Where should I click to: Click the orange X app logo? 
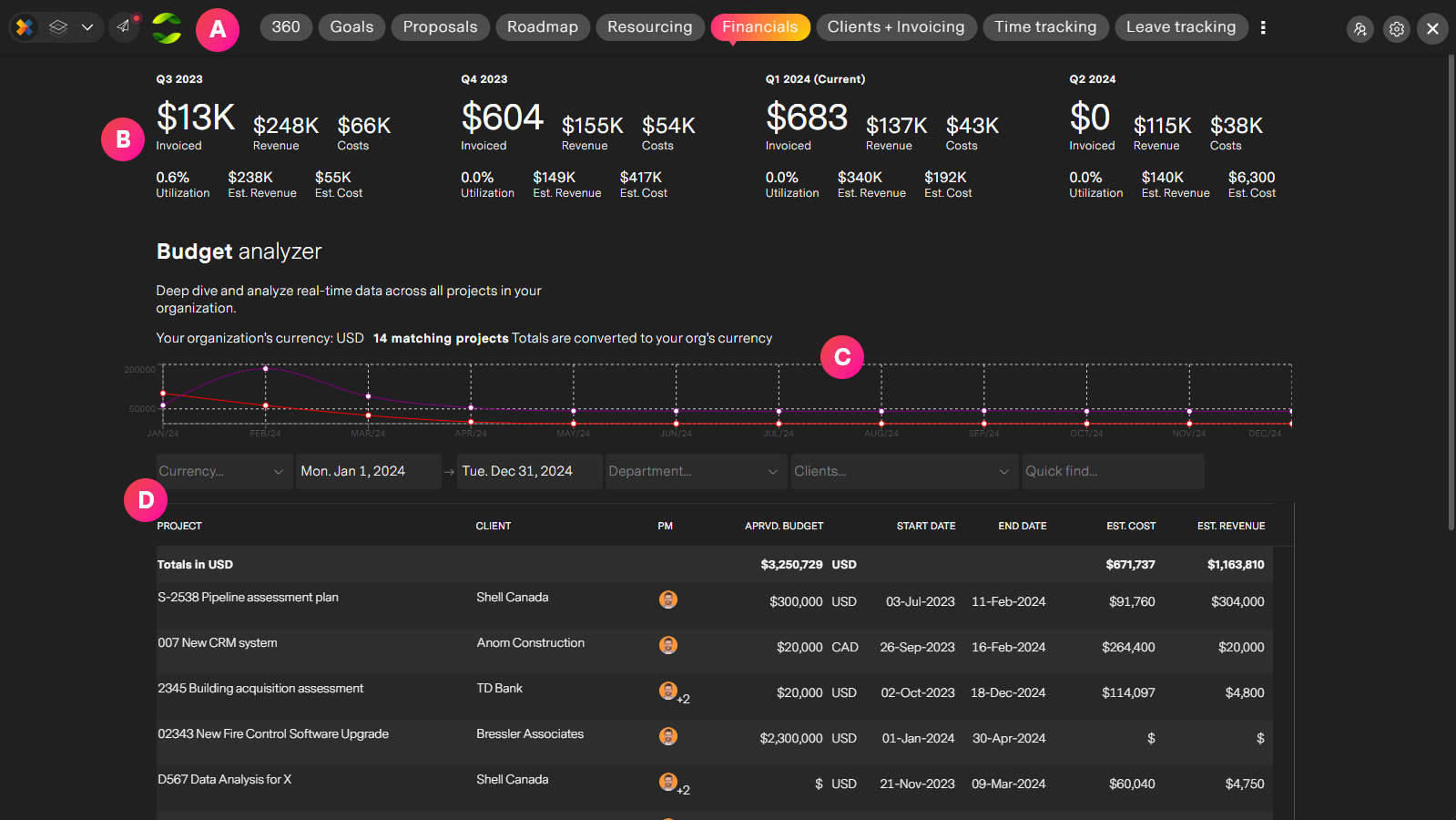coord(25,27)
